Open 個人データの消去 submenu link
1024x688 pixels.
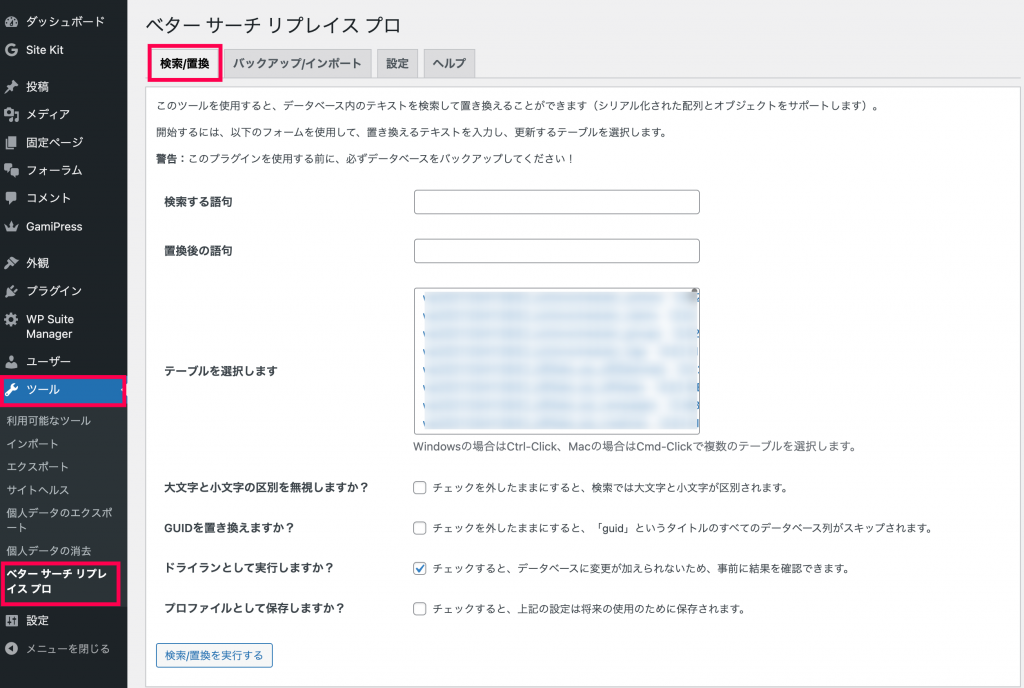pyautogui.click(x=48, y=551)
